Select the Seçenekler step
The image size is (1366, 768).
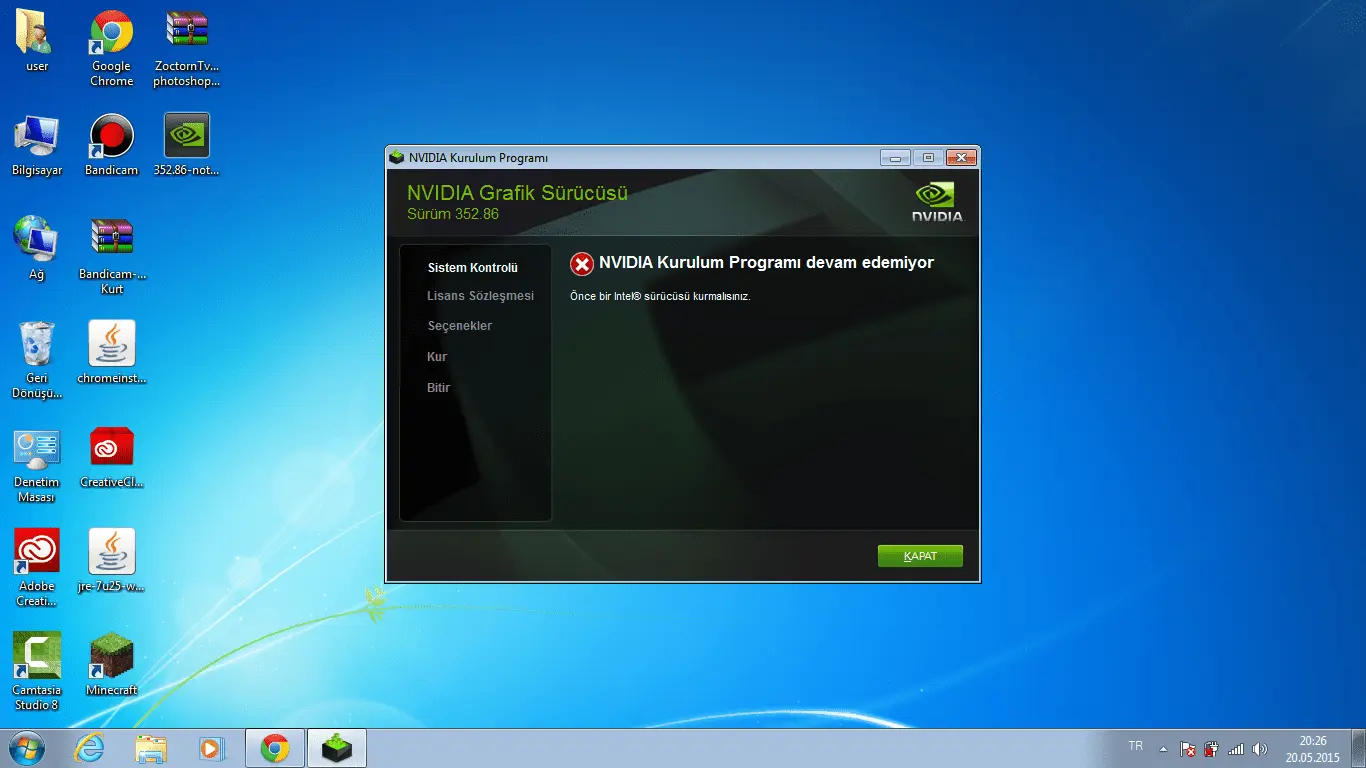coord(460,326)
